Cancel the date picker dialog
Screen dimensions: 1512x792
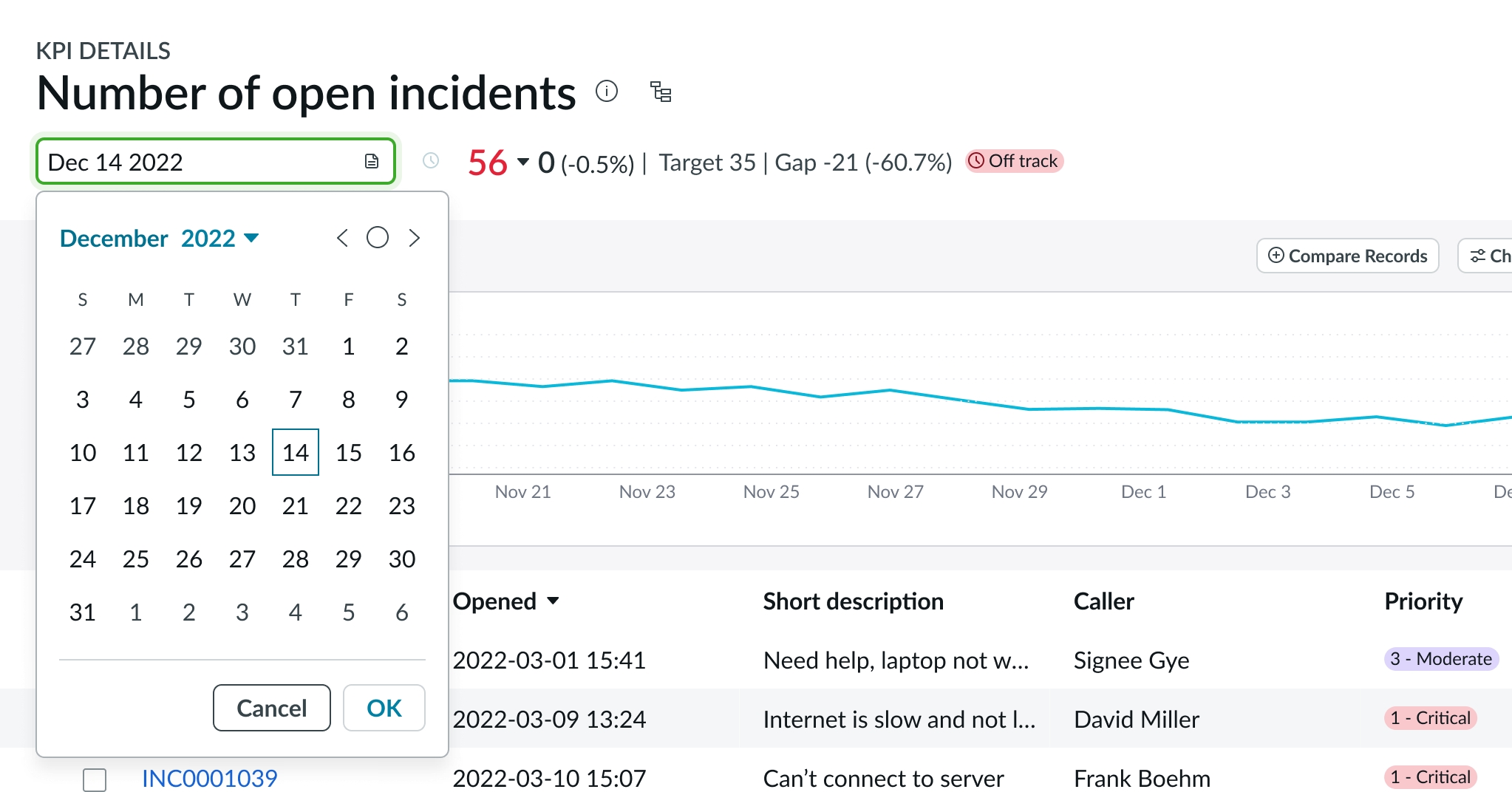coord(271,708)
